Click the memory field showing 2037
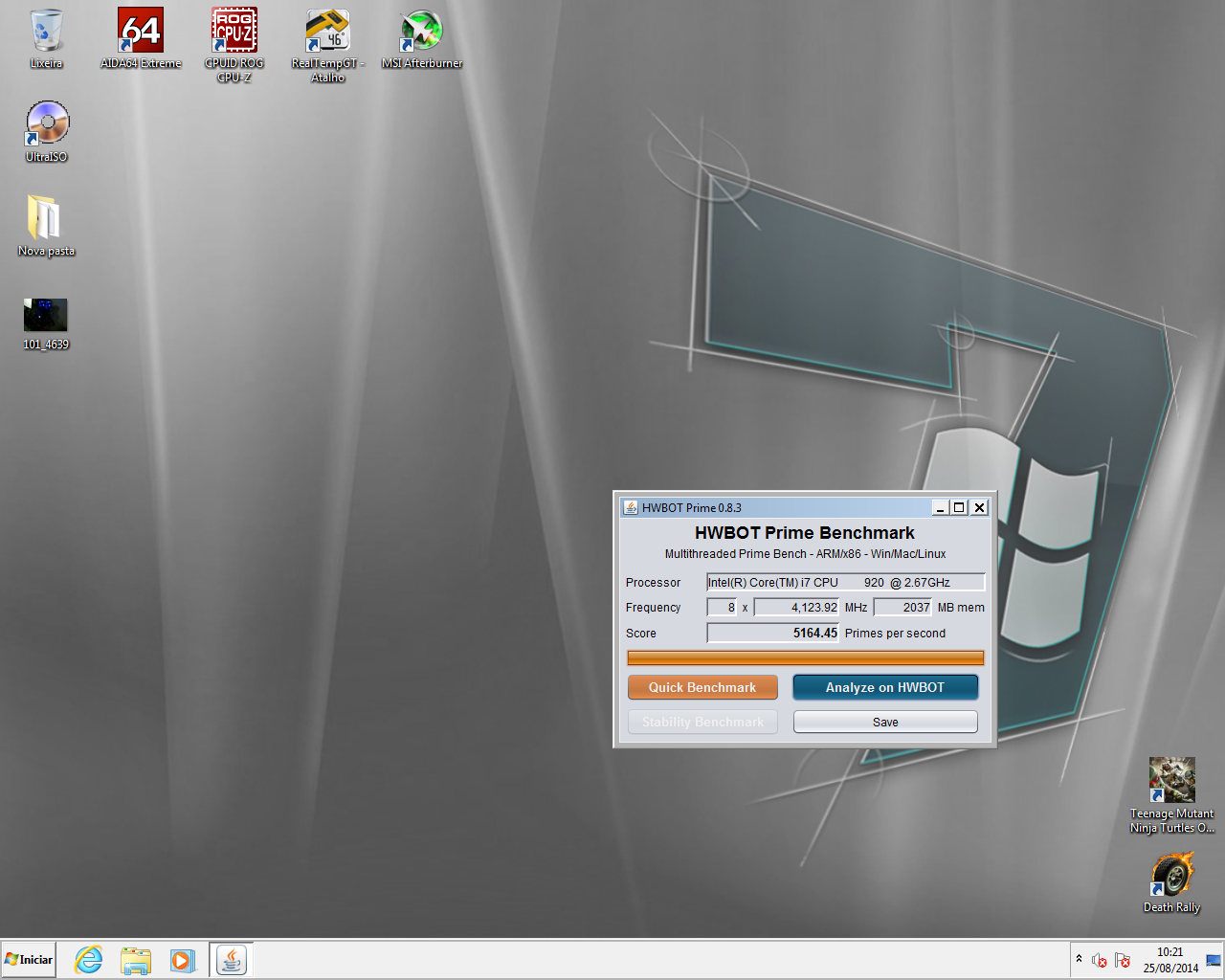 coord(902,607)
